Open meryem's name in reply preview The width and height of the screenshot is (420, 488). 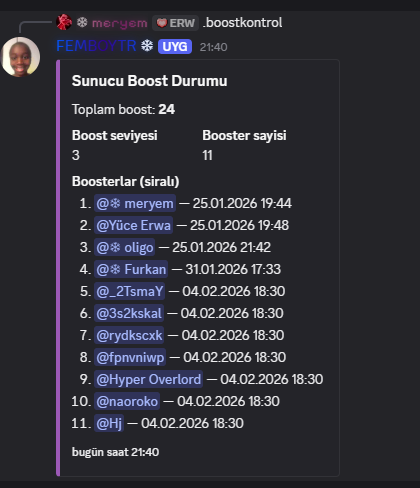pyautogui.click(x=112, y=23)
